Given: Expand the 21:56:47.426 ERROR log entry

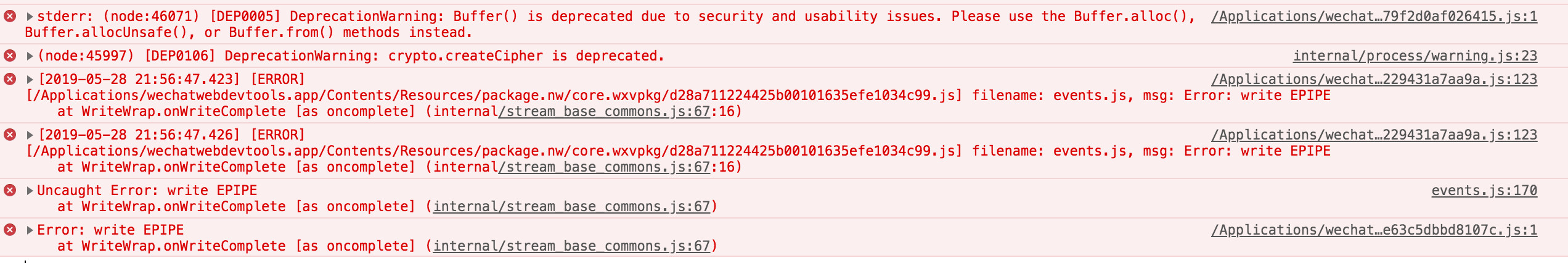Looking at the screenshot, I should click(x=30, y=135).
